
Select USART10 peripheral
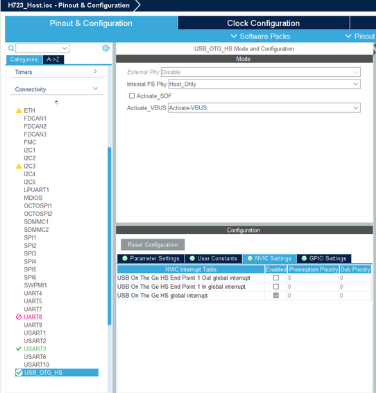[36, 365]
